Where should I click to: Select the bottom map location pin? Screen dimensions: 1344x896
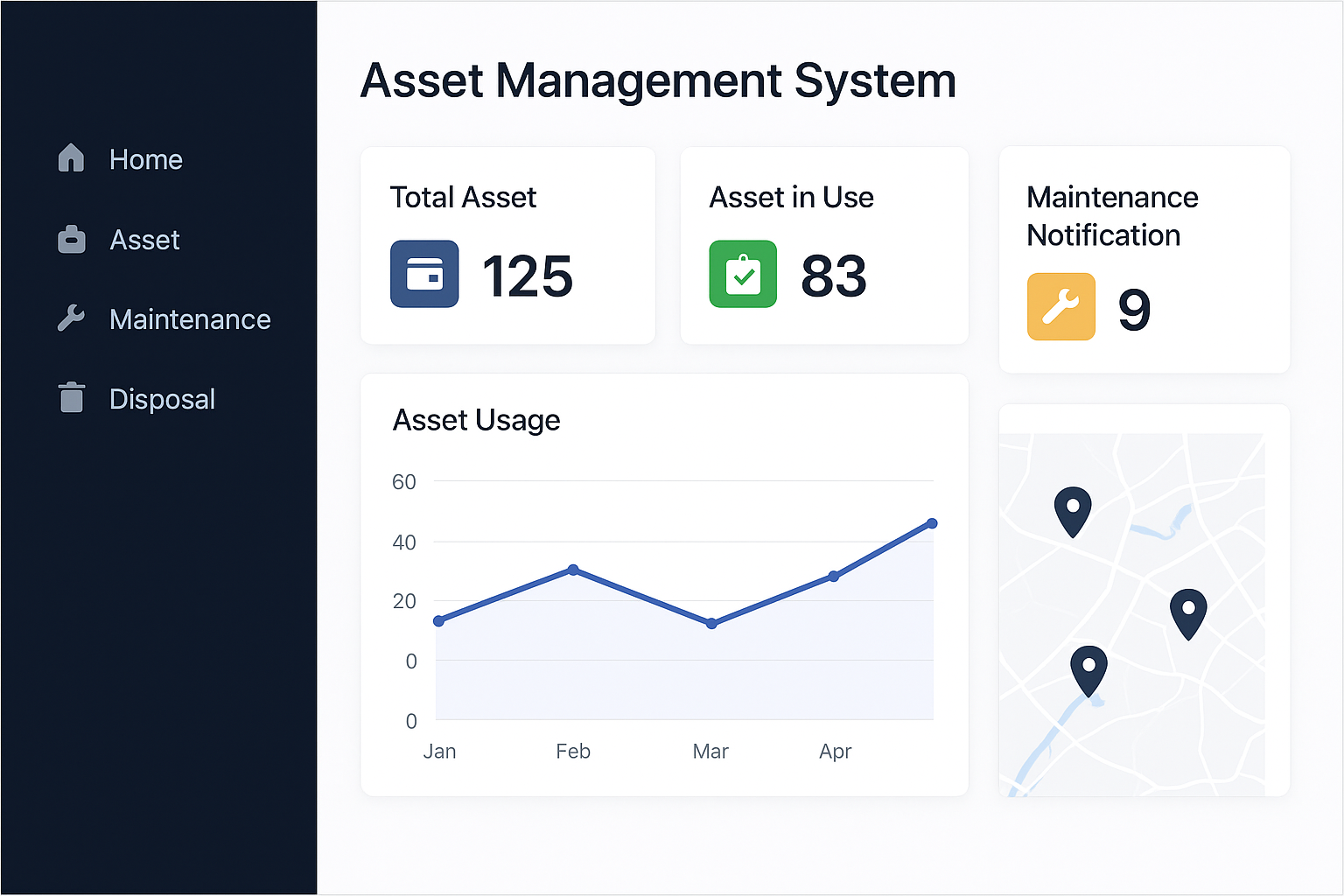[x=1088, y=668]
